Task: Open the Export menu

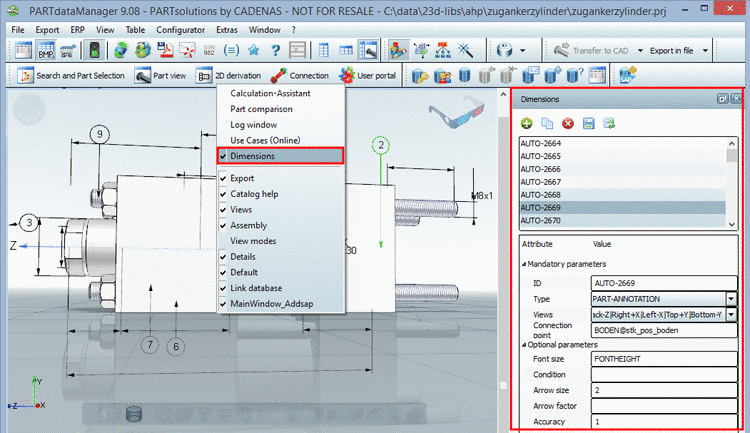Action: click(x=47, y=30)
